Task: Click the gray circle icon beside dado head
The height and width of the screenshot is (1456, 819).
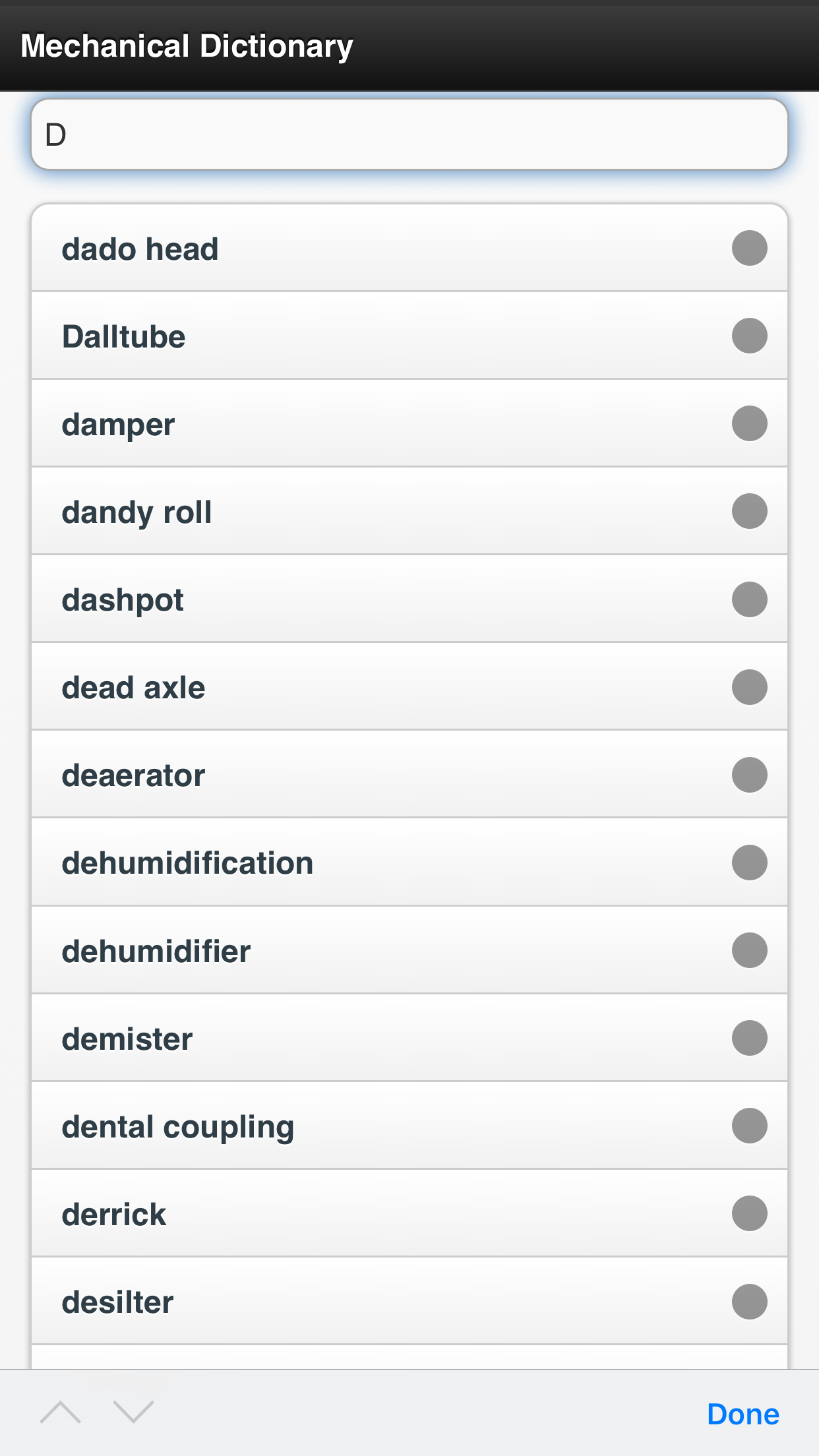Action: pyautogui.click(x=749, y=248)
